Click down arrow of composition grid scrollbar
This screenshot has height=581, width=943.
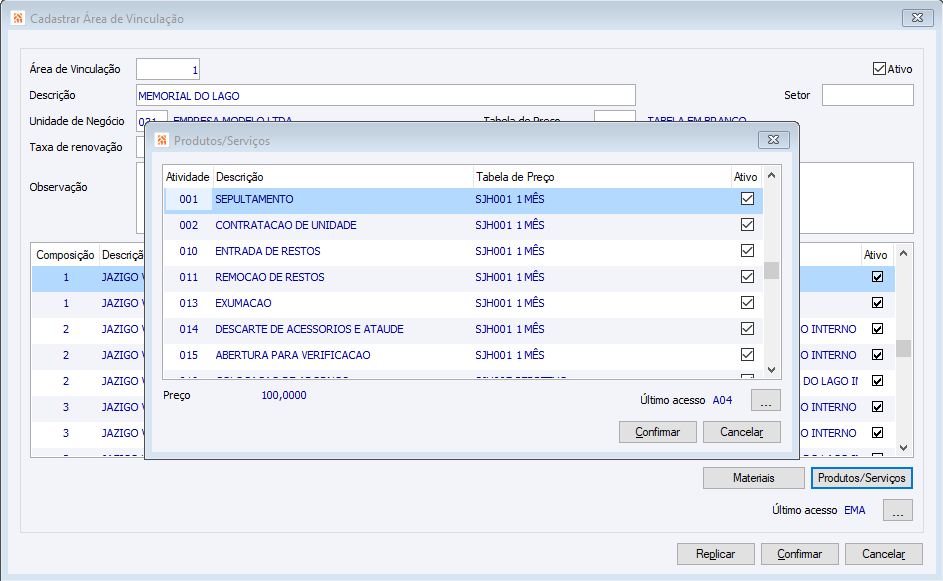click(903, 447)
